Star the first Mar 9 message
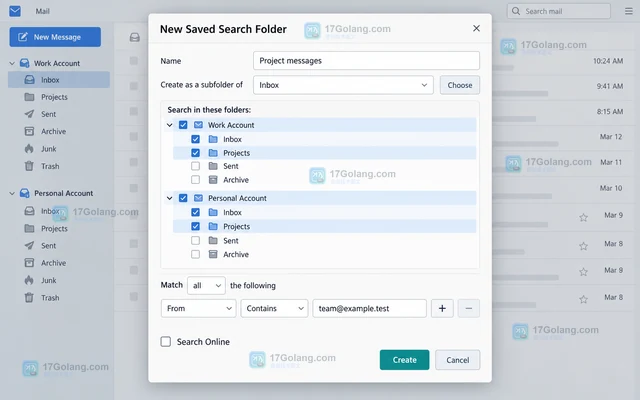 [583, 218]
